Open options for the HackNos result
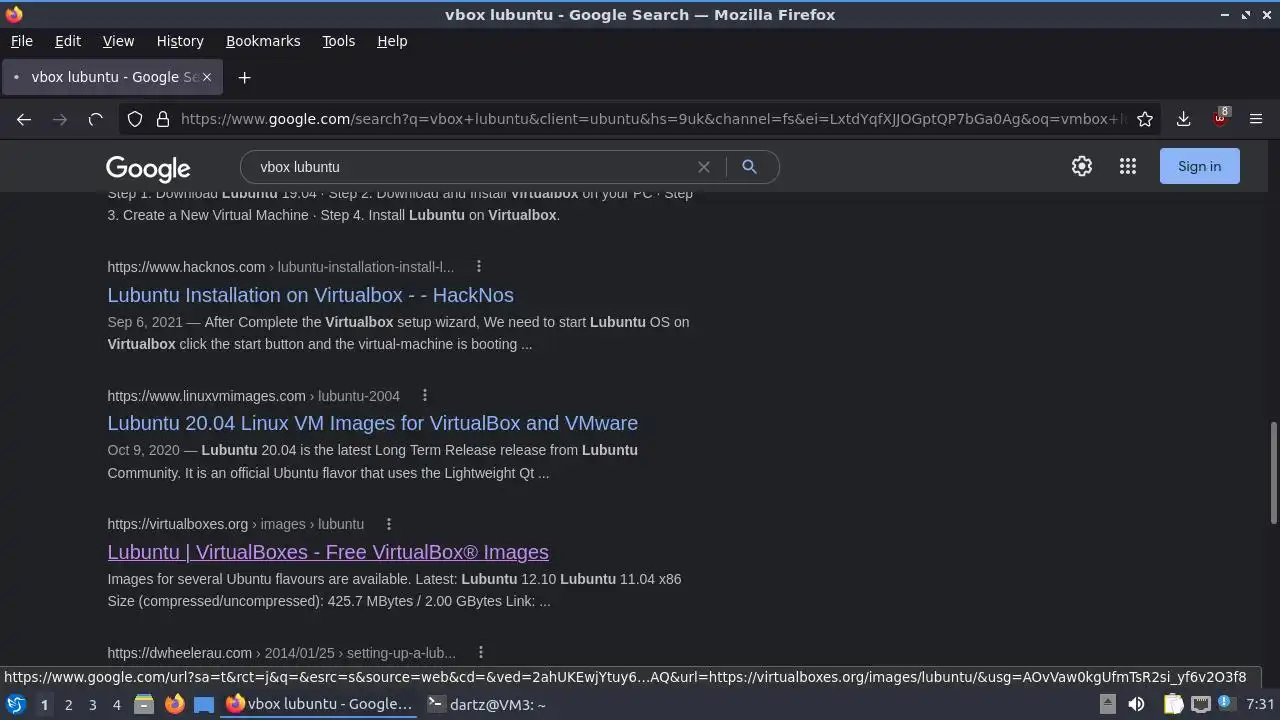The height and width of the screenshot is (720, 1280). click(x=479, y=266)
